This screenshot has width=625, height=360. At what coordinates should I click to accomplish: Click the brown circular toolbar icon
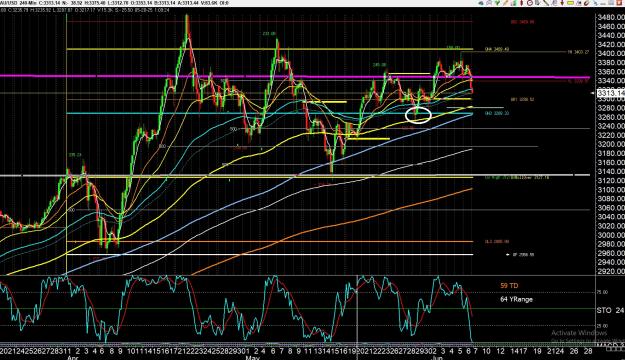click(x=586, y=3)
